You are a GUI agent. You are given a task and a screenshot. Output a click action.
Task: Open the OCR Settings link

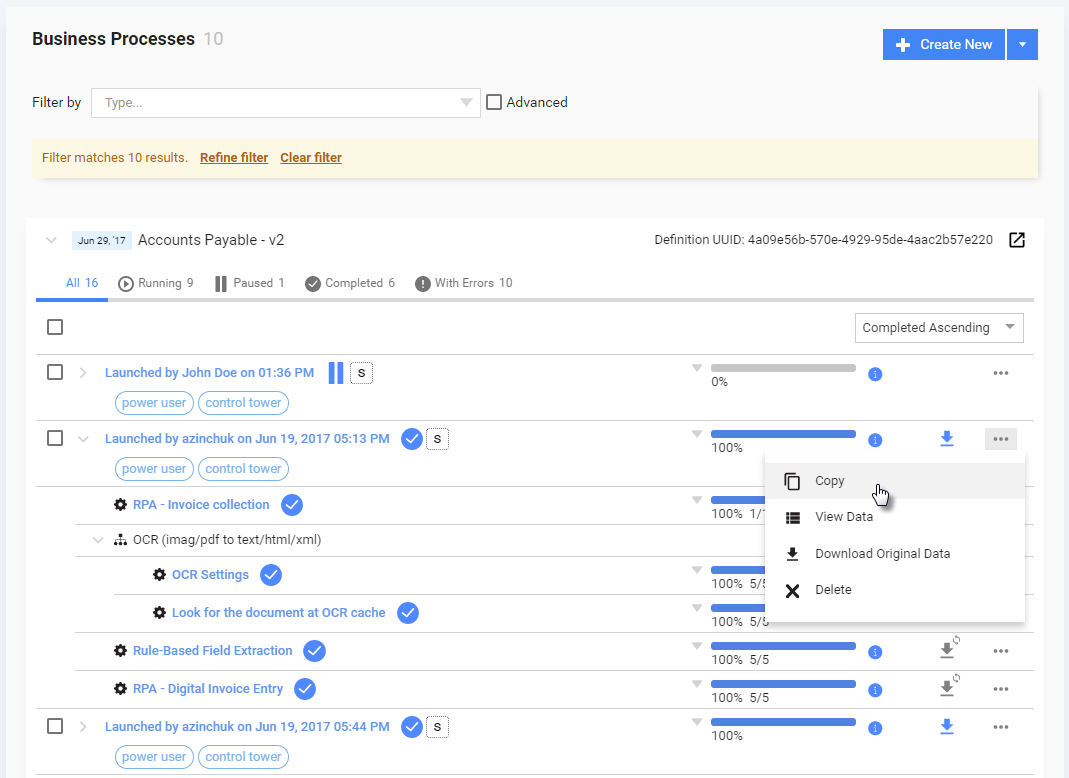pos(210,575)
